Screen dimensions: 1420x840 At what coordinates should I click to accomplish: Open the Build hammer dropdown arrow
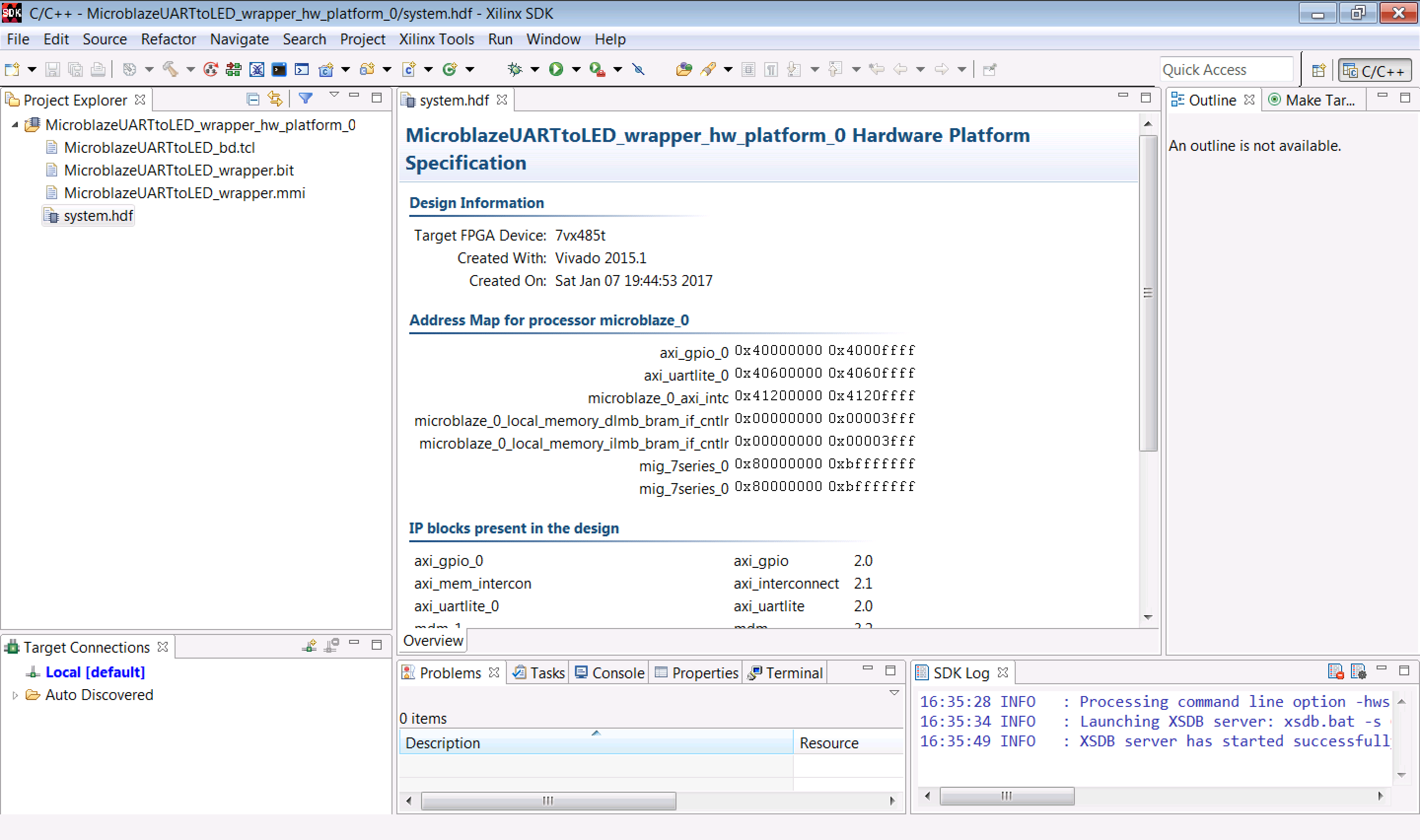pos(190,70)
